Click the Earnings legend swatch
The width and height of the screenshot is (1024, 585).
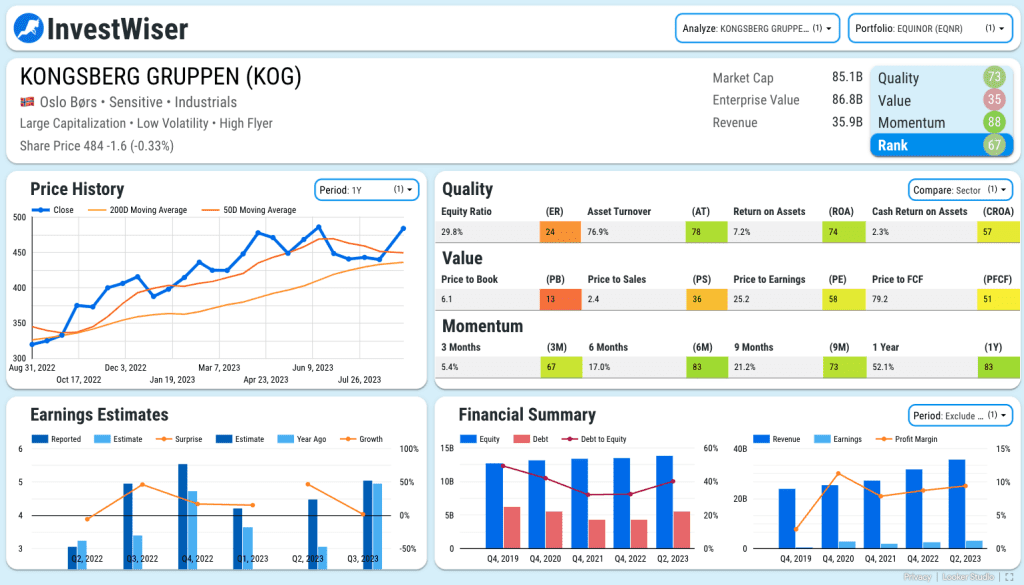pyautogui.click(x=822, y=439)
